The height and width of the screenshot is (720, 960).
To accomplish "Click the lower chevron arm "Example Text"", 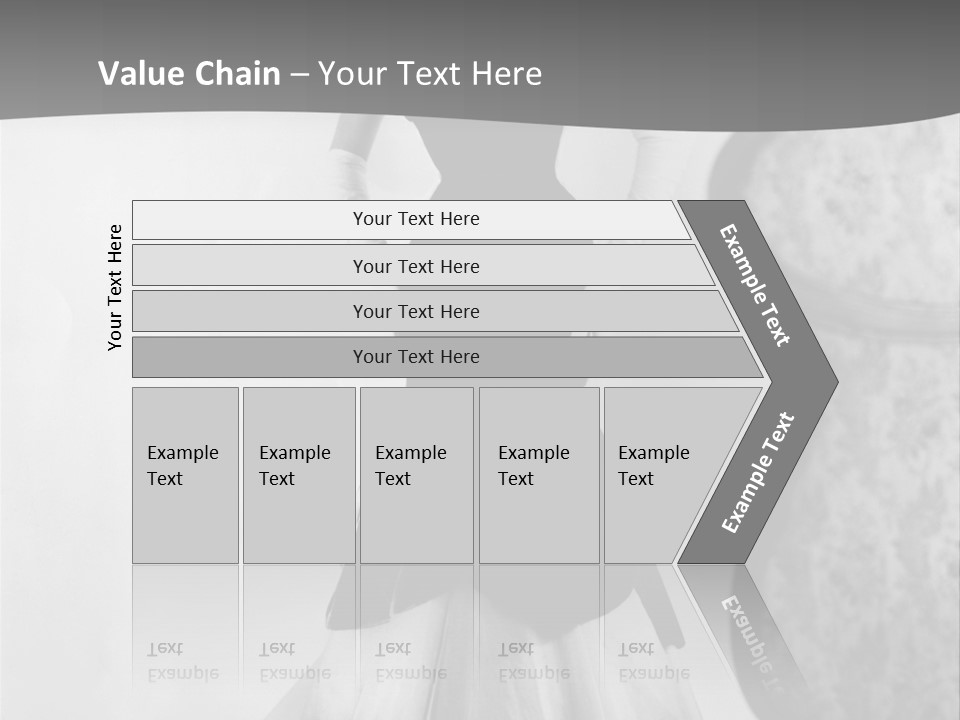I will click(x=758, y=472).
